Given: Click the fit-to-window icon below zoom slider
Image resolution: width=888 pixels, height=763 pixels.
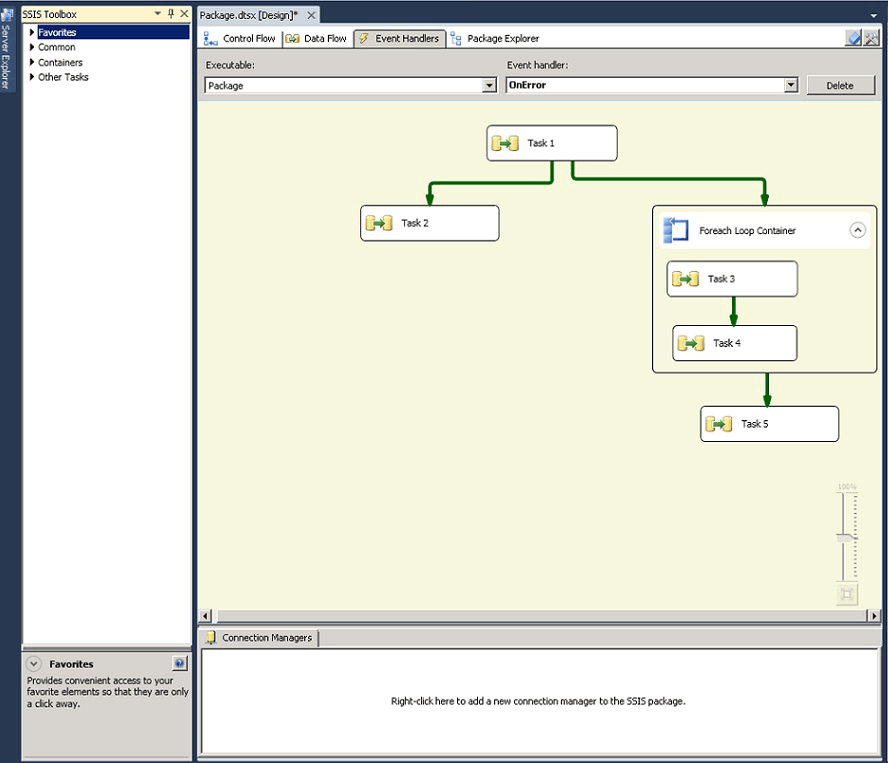Looking at the screenshot, I should pyautogui.click(x=846, y=594).
